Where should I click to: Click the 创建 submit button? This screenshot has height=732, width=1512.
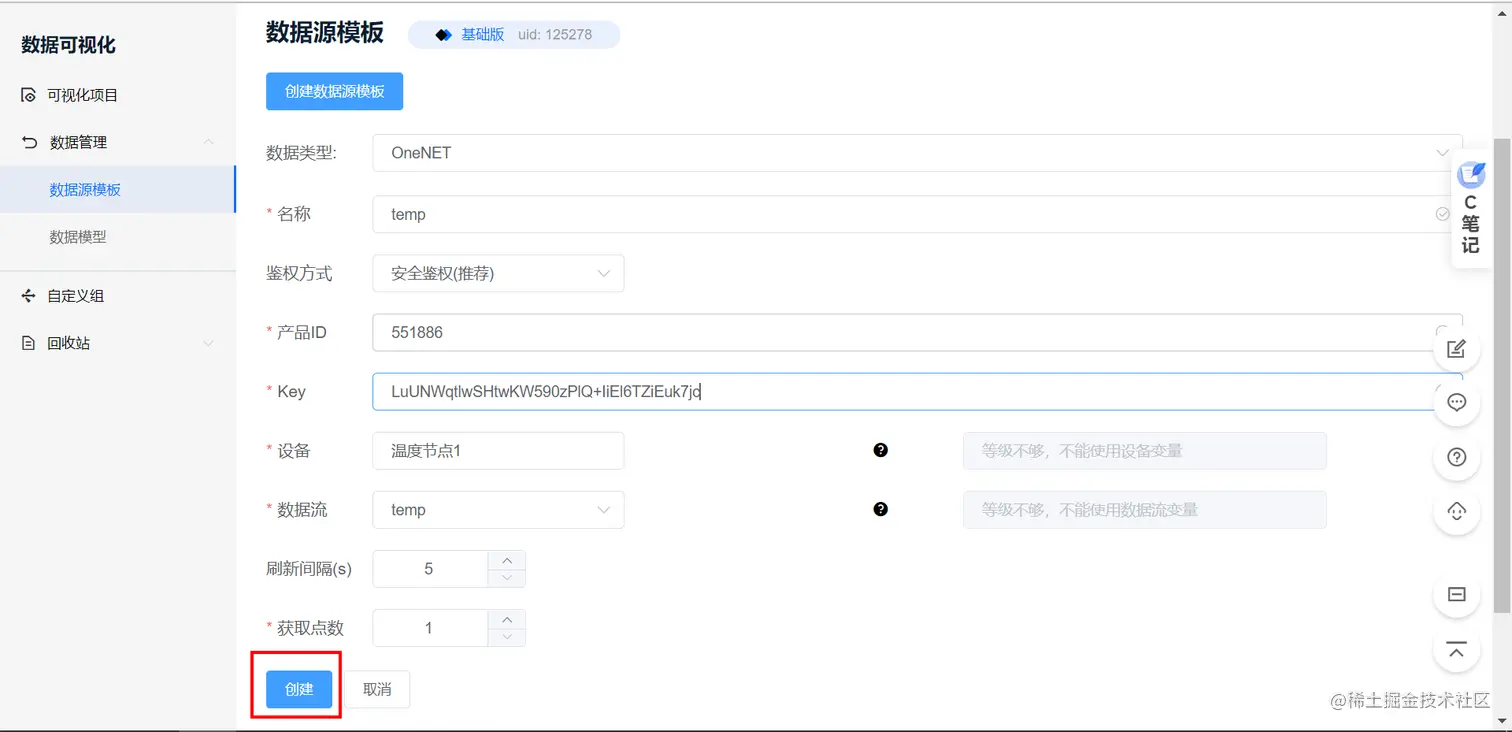[299, 689]
